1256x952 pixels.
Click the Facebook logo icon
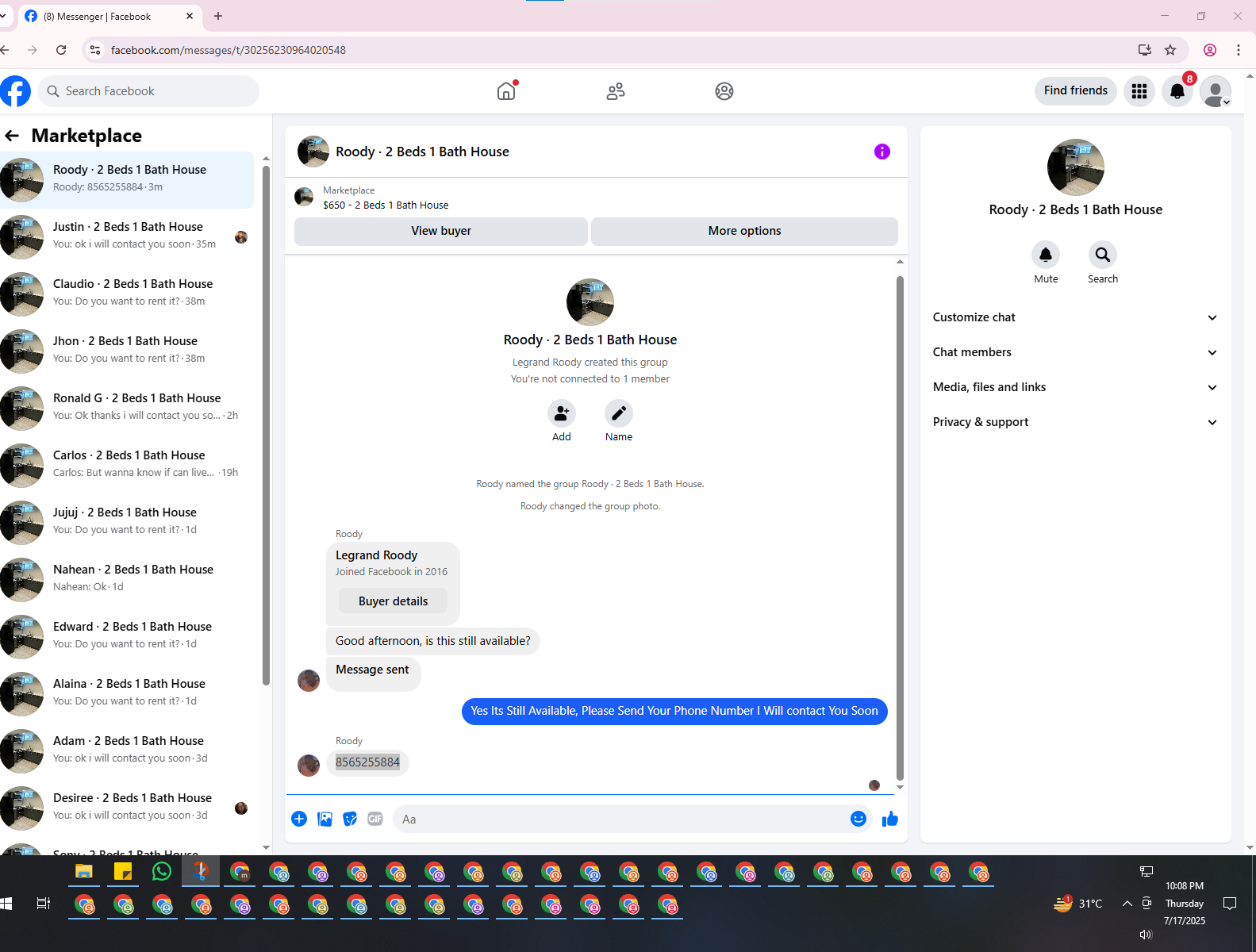[x=15, y=91]
